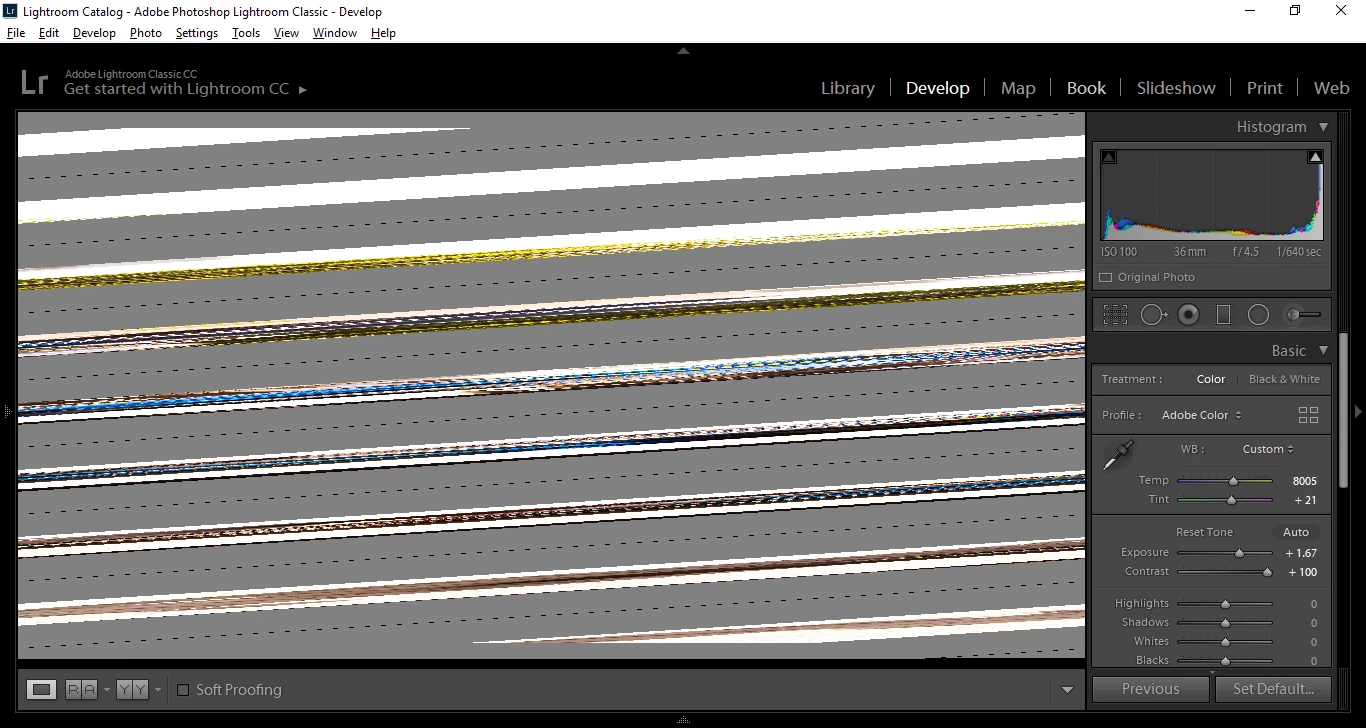
Task: Click the Exposure slider handle
Action: pyautogui.click(x=1239, y=553)
